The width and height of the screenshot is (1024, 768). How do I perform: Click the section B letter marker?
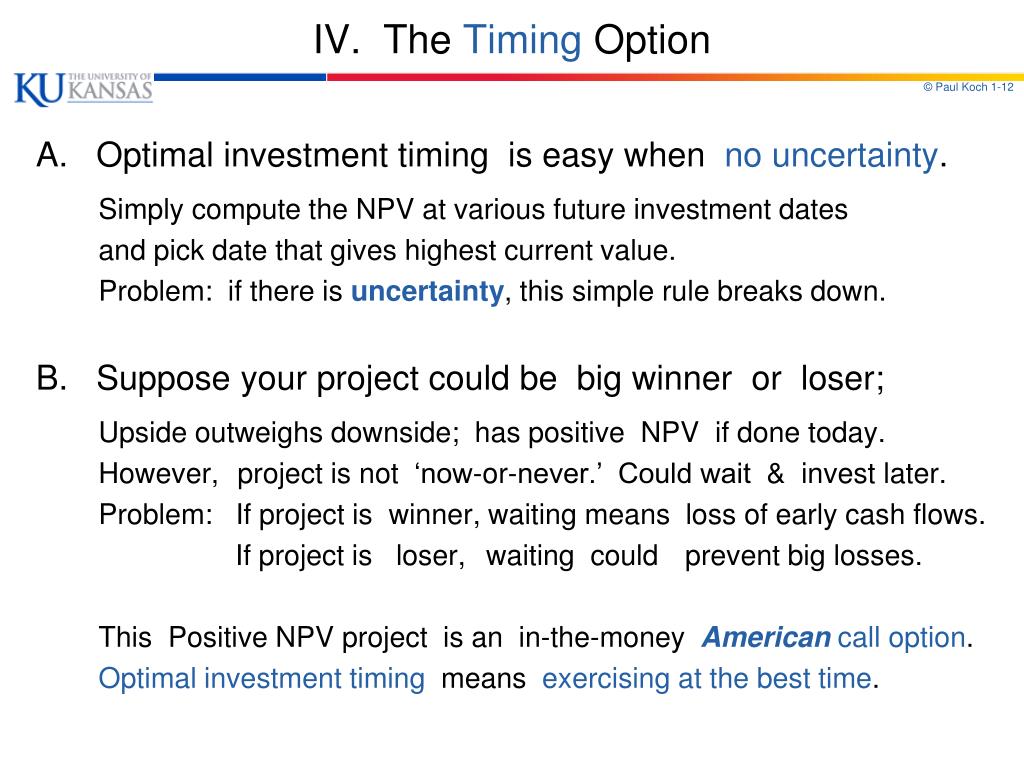point(52,379)
